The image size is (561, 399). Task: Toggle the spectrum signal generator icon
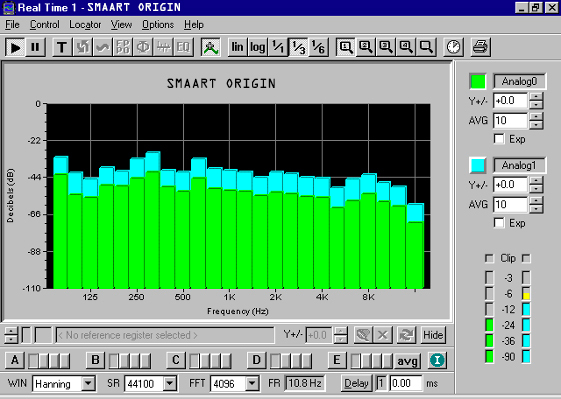[211, 47]
